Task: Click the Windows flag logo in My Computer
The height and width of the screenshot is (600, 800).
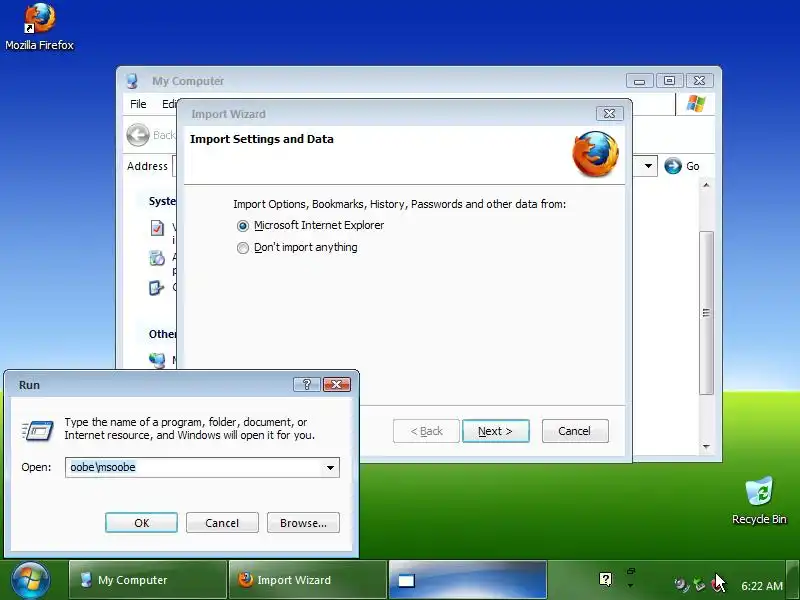Action: [x=695, y=104]
